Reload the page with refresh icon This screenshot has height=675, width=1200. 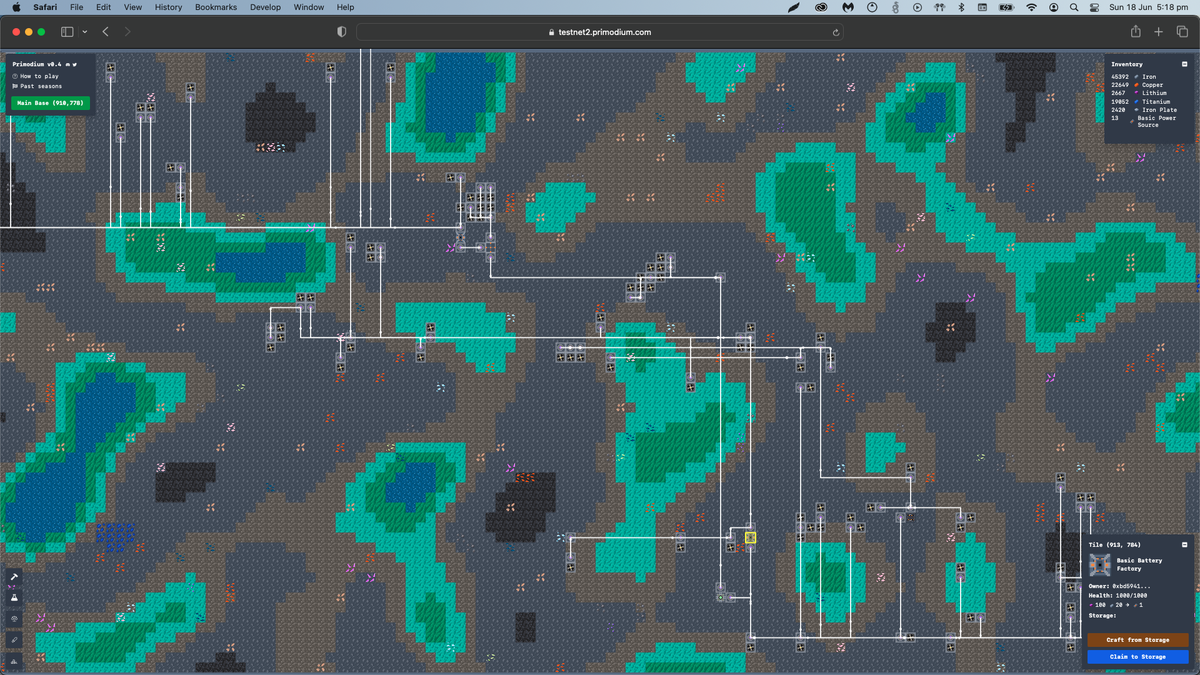pos(835,32)
